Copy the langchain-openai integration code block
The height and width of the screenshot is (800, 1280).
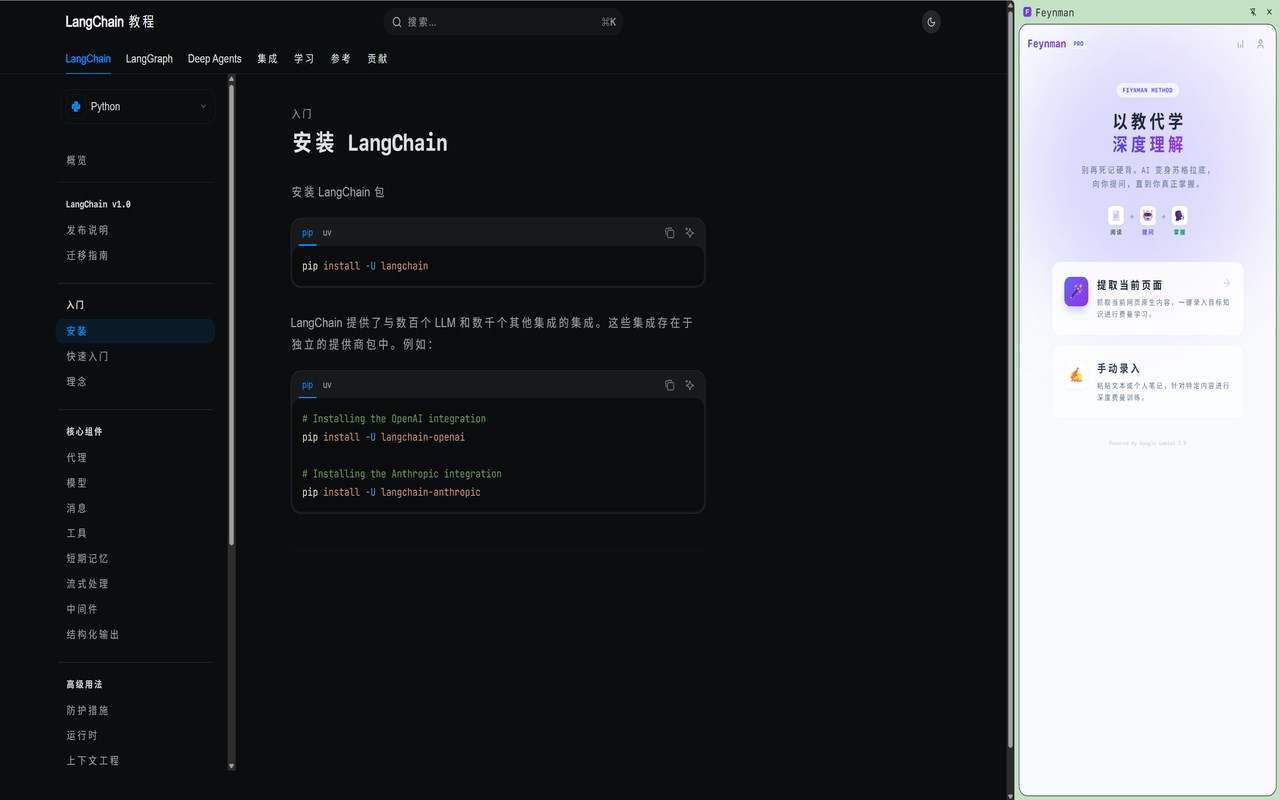[669, 385]
